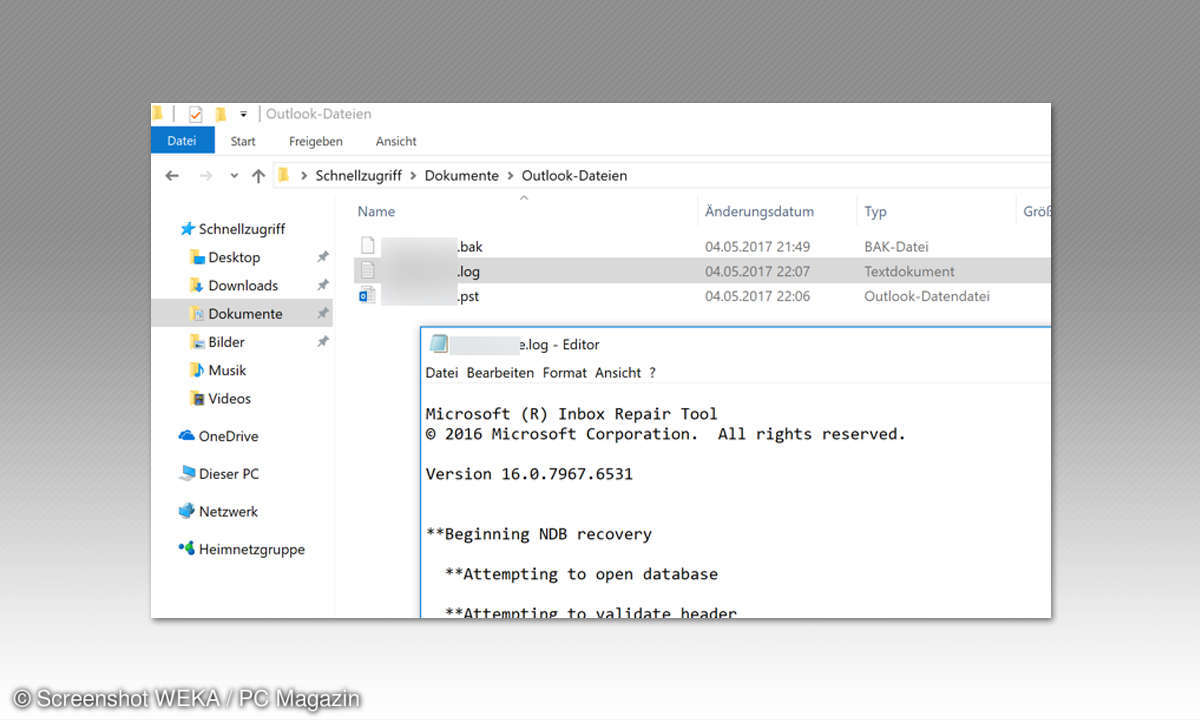Click date 04.05.2017 22:06

[x=757, y=296]
